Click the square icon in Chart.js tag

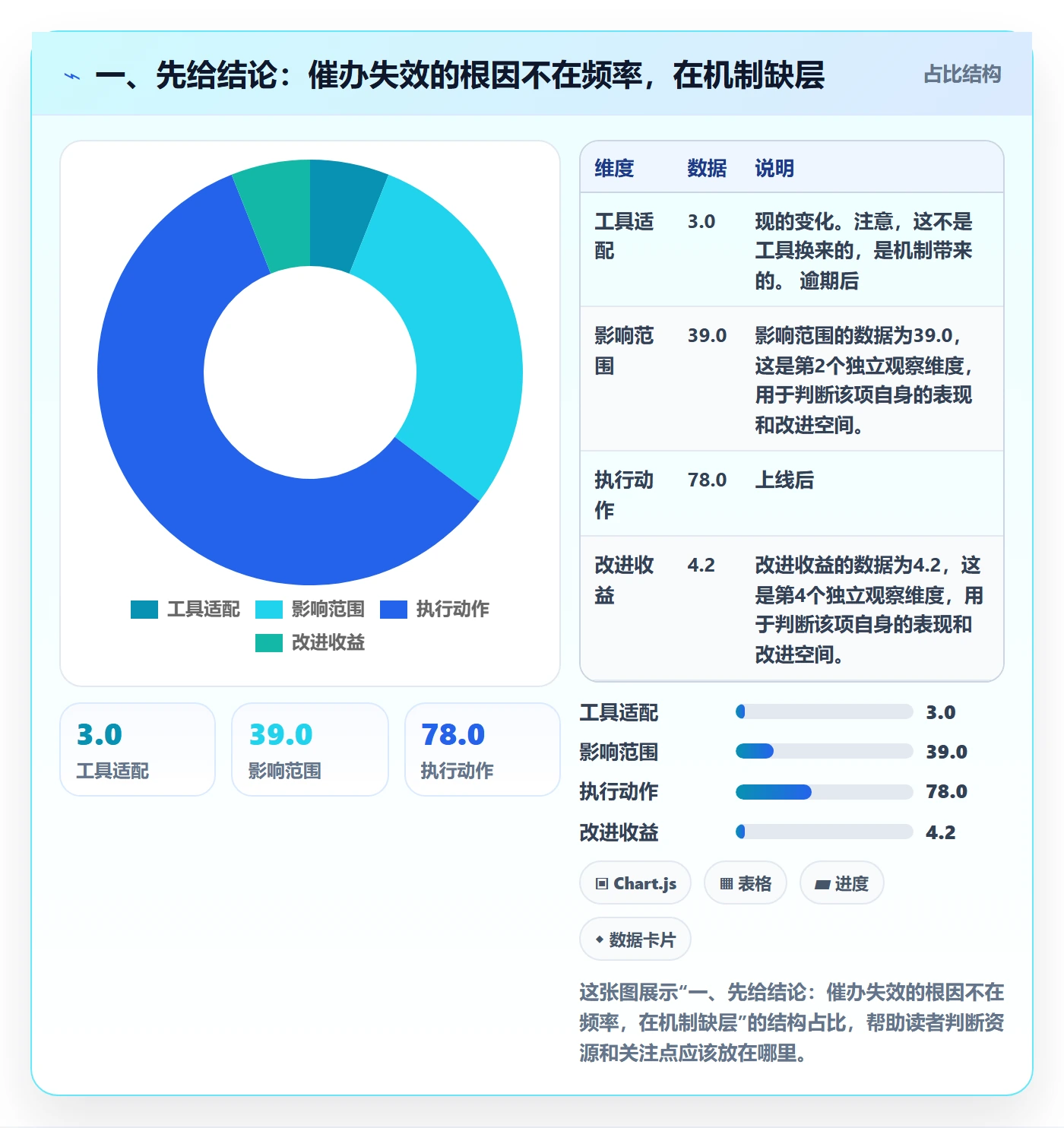(602, 884)
